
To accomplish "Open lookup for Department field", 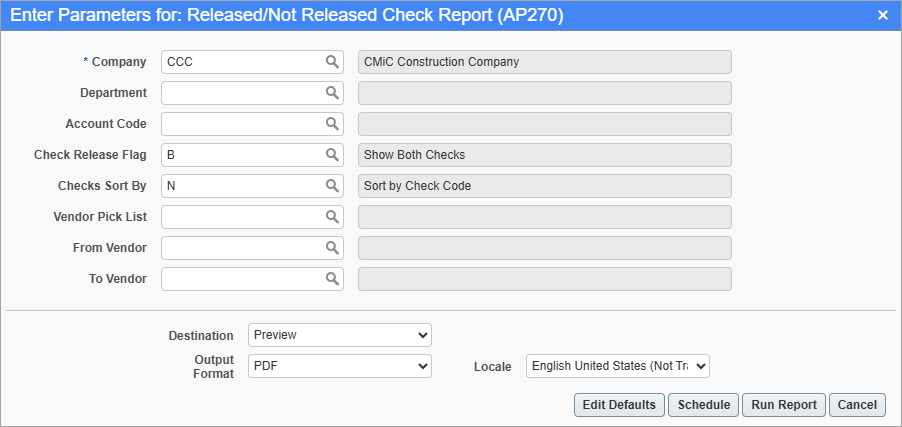I will pyautogui.click(x=332, y=93).
